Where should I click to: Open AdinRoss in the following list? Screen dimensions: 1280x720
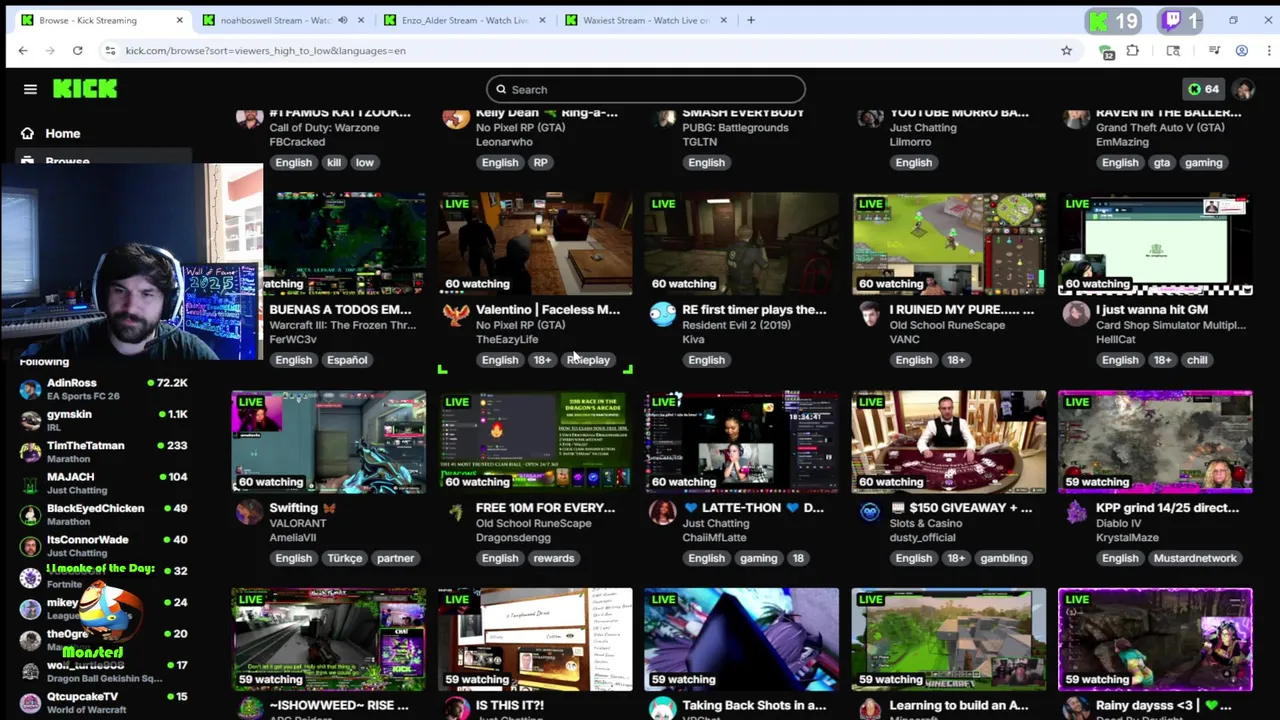(104, 389)
